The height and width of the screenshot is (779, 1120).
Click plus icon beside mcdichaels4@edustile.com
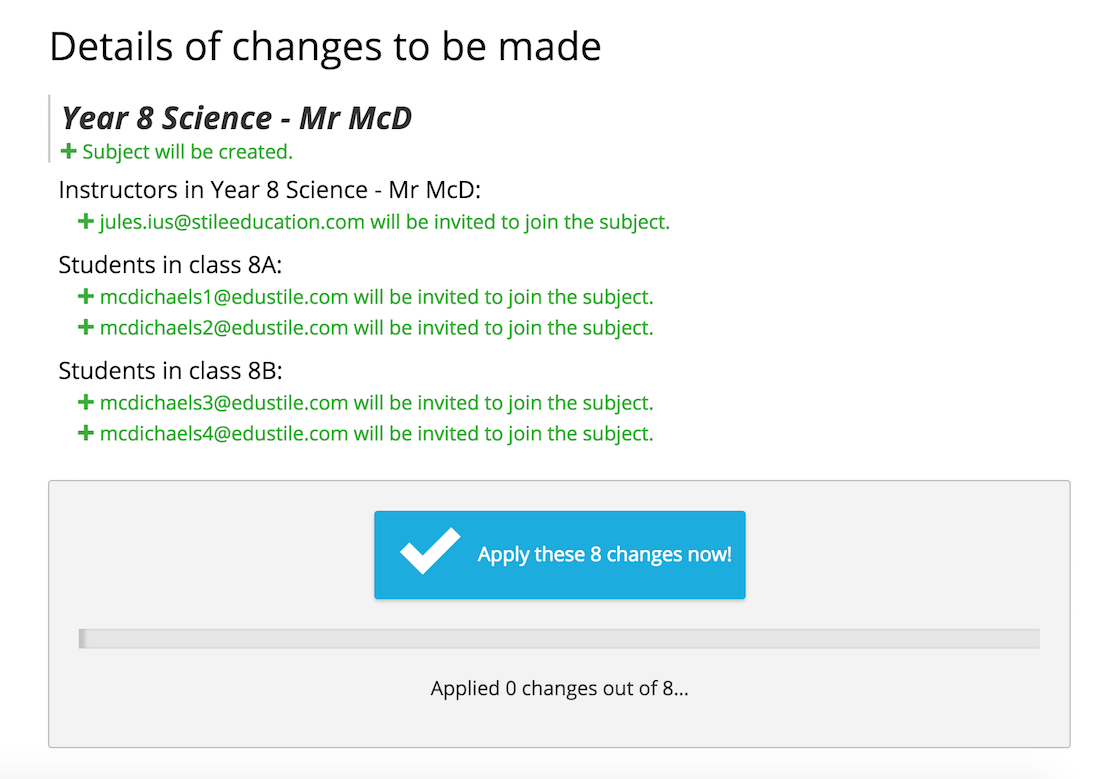pyautogui.click(x=86, y=433)
